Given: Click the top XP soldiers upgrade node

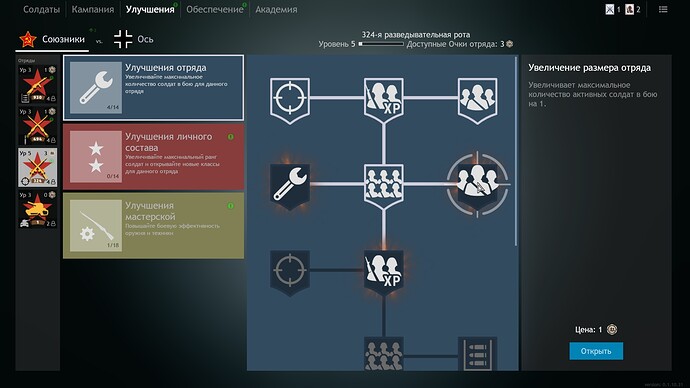Looking at the screenshot, I should pos(383,100).
